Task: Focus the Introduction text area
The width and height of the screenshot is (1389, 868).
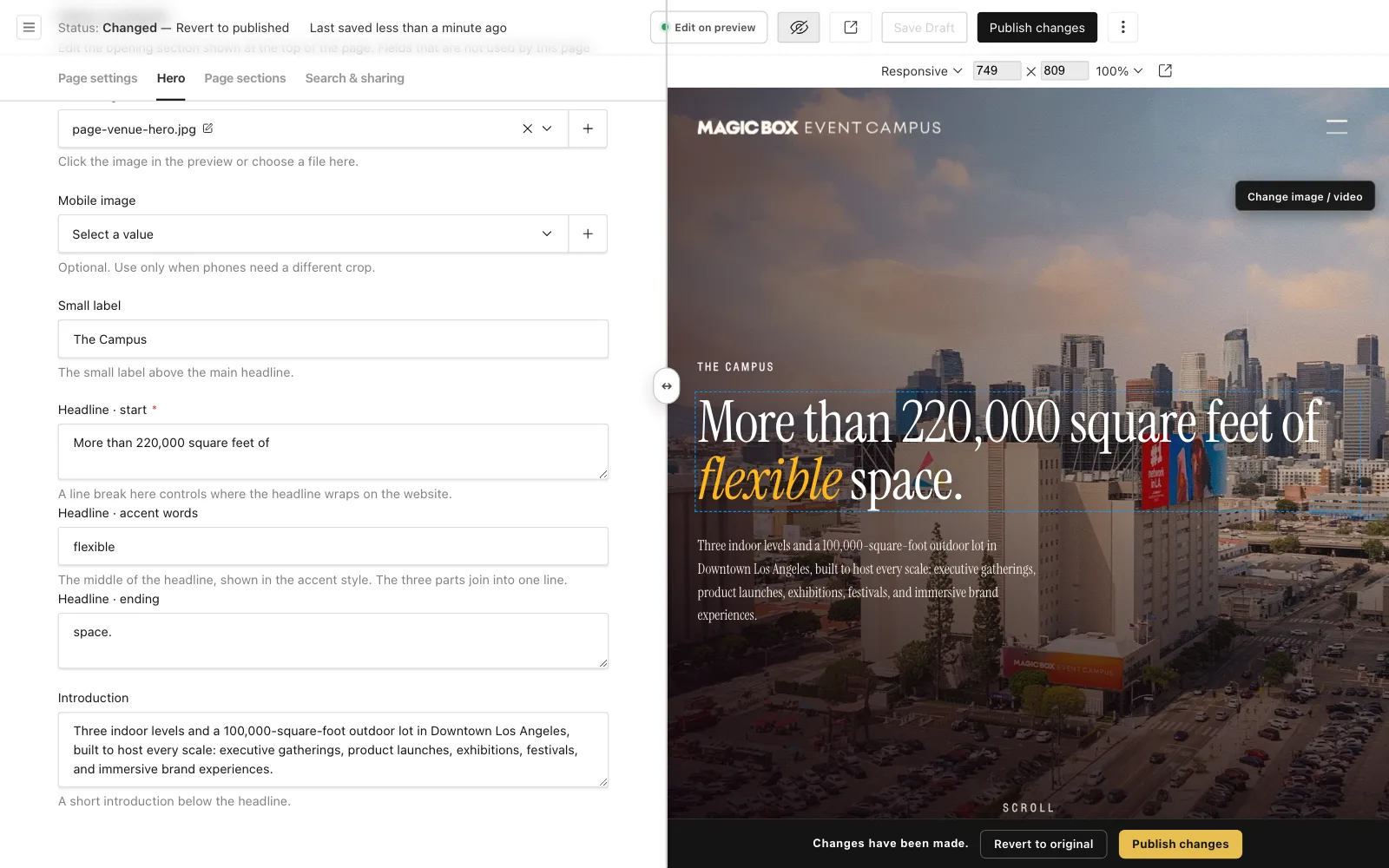Action: [x=333, y=750]
